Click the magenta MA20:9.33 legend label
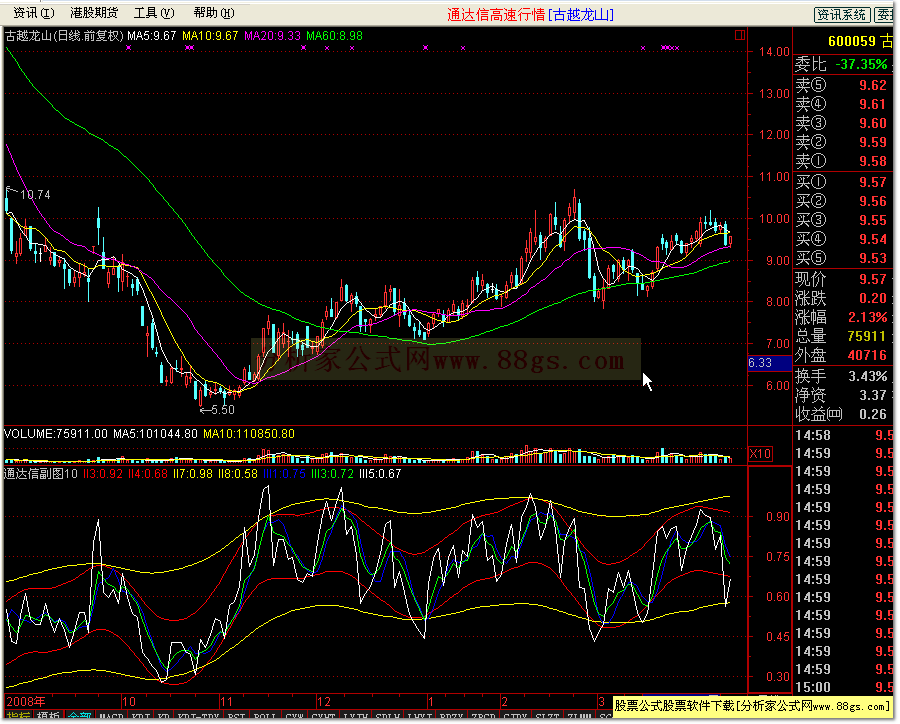 coord(272,36)
